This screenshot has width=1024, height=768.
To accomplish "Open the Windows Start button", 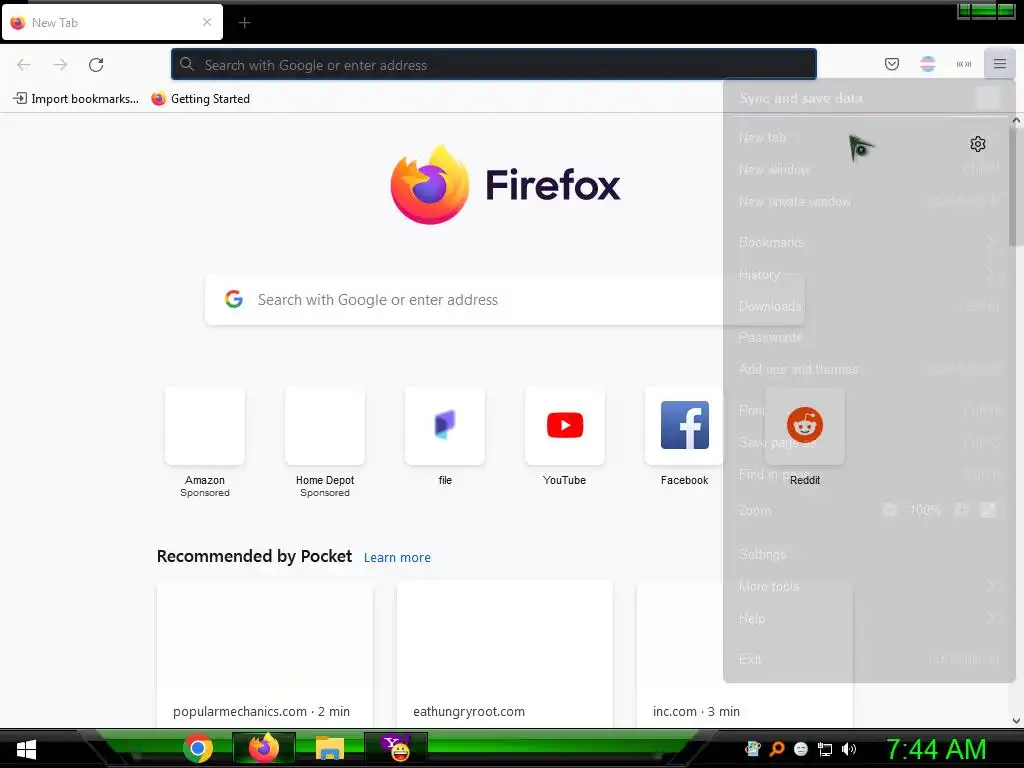I will (26, 749).
